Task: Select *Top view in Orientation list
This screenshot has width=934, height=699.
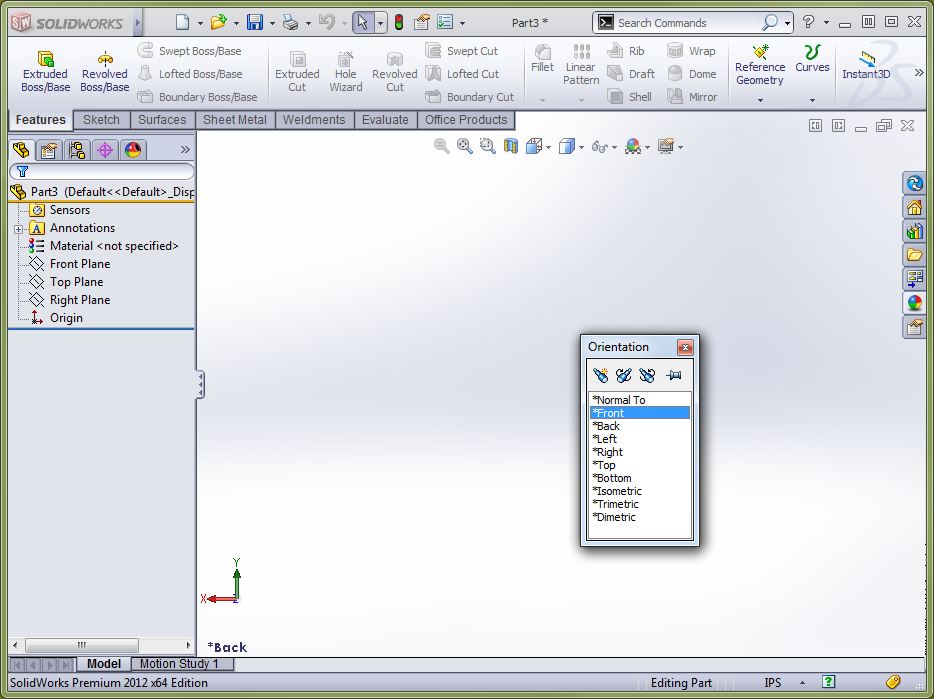Action: pos(640,465)
